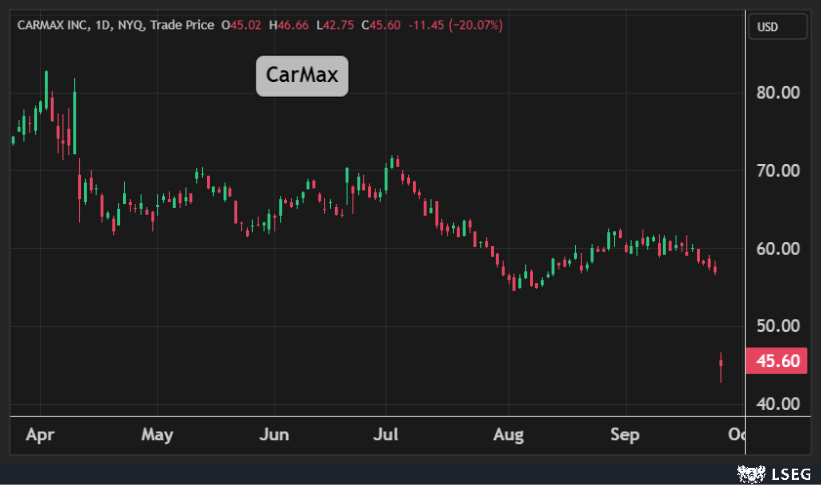This screenshot has width=821, height=485.
Task: Click the 60.00 price axis label
Action: click(x=777, y=249)
